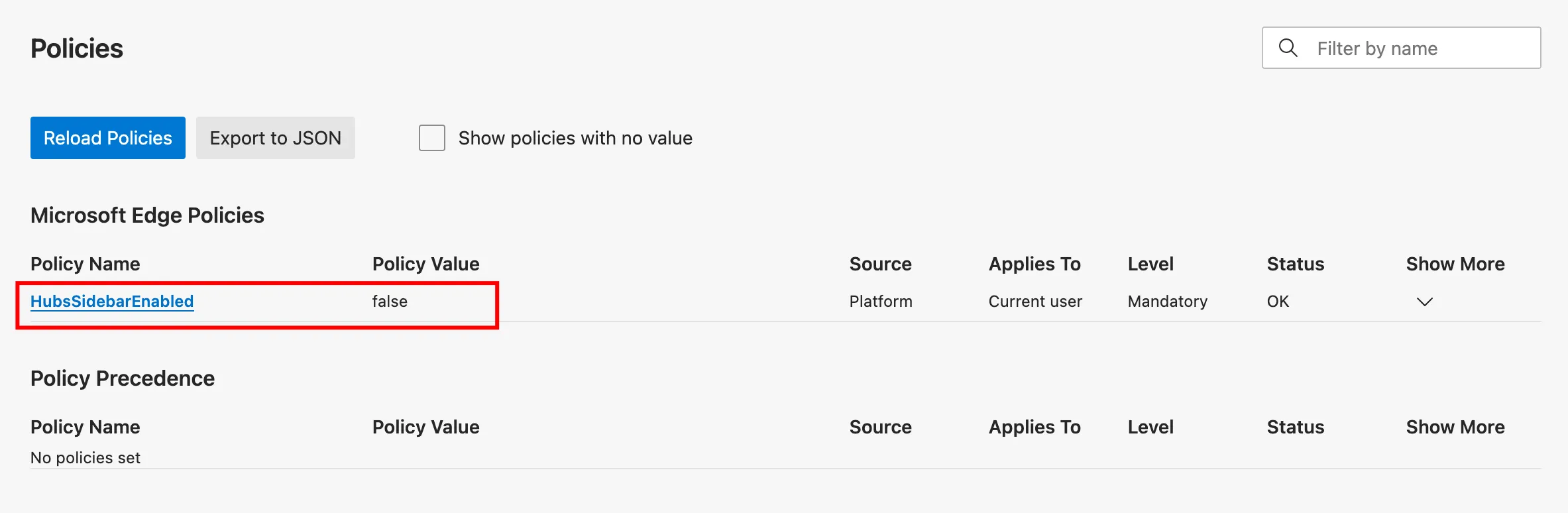The image size is (1568, 513).
Task: Click Policy Name header under Edge Policies
Action: pyautogui.click(x=85, y=264)
